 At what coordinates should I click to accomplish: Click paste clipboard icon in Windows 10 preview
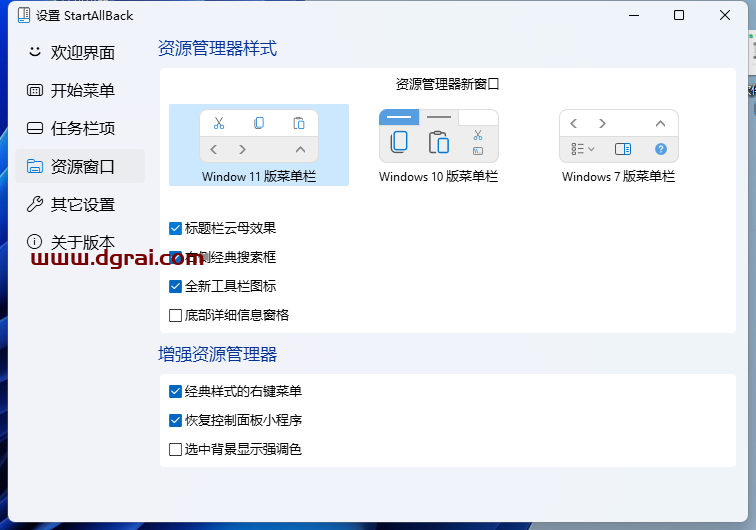(439, 142)
